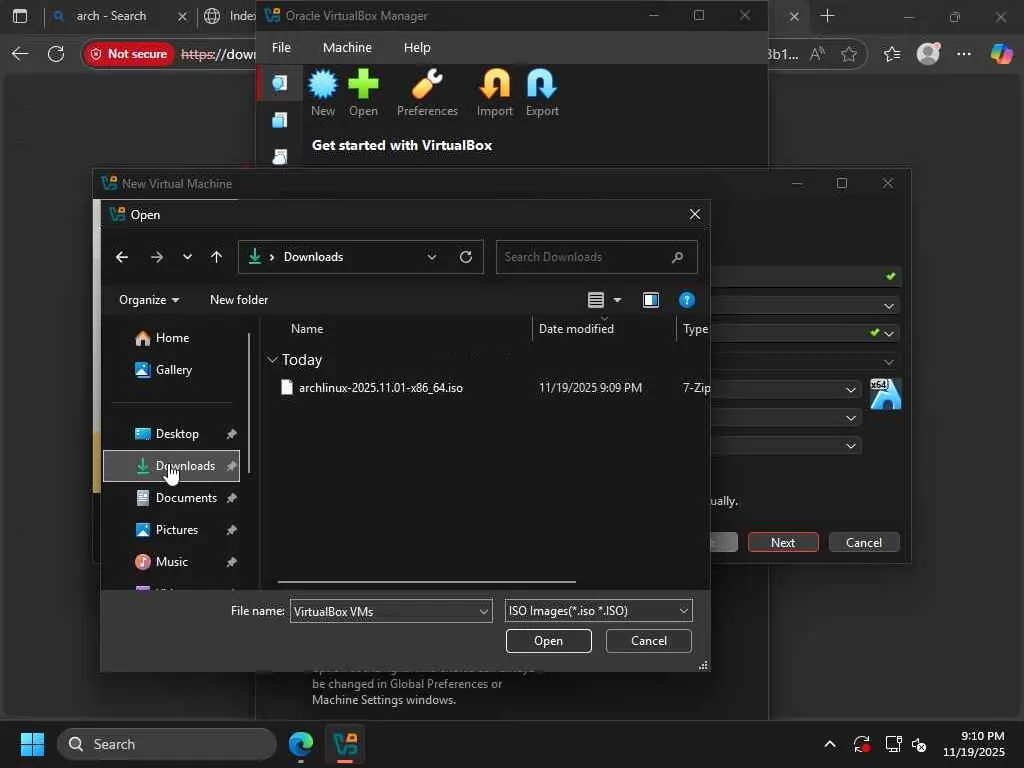1024x768 pixels.
Task: Open help in the file dialog
Action: point(686,300)
